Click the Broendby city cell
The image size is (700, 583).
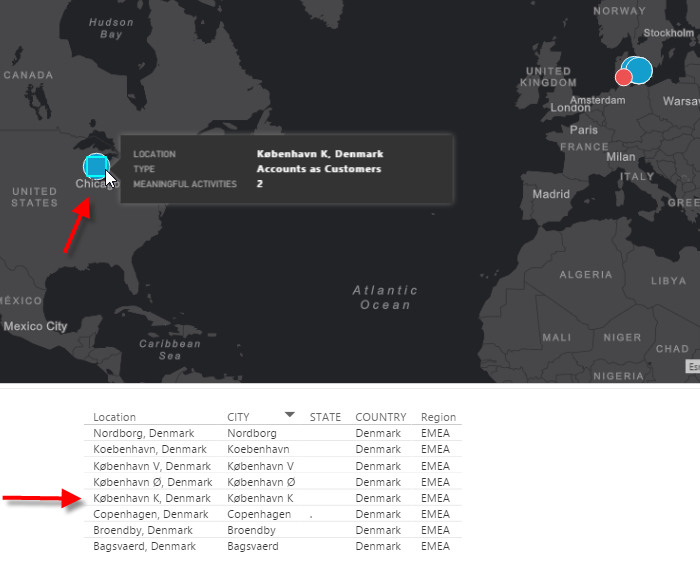point(251,530)
